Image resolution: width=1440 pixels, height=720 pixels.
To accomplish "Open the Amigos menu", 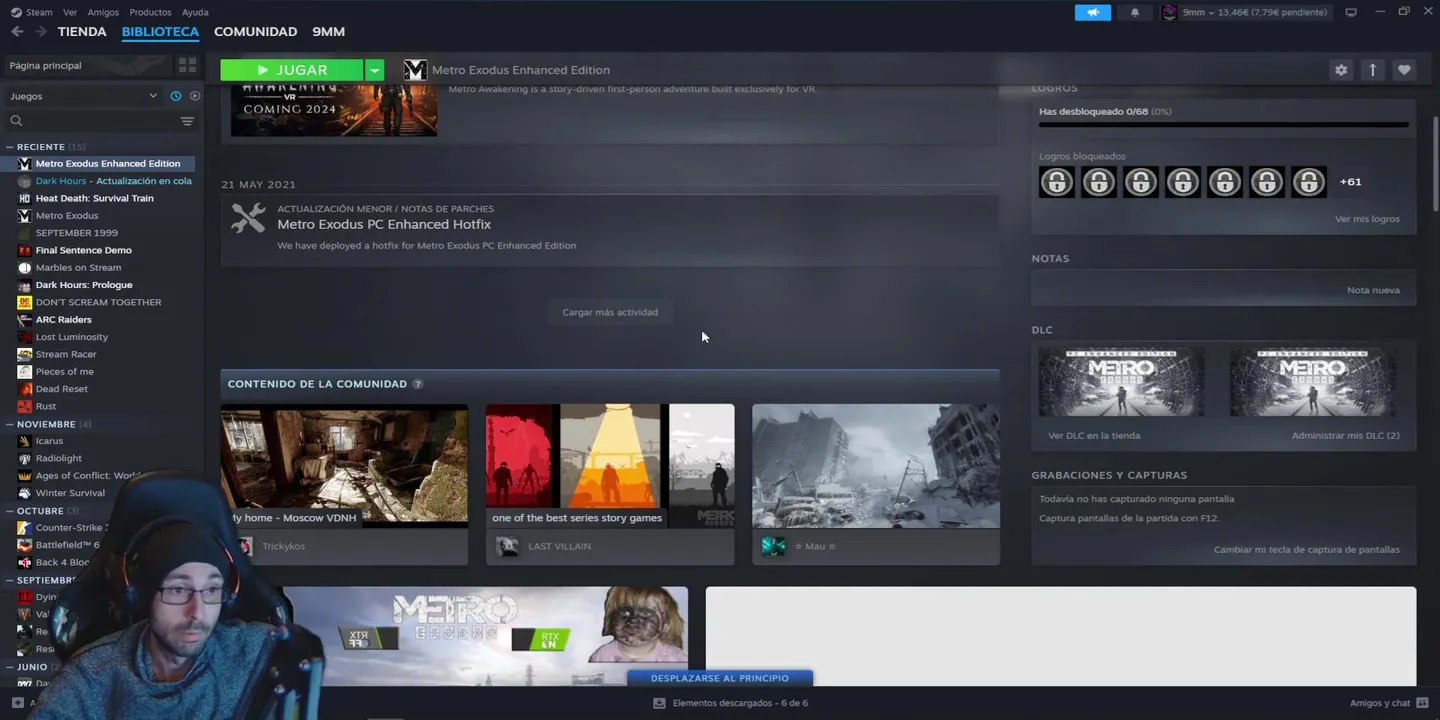I will [103, 12].
